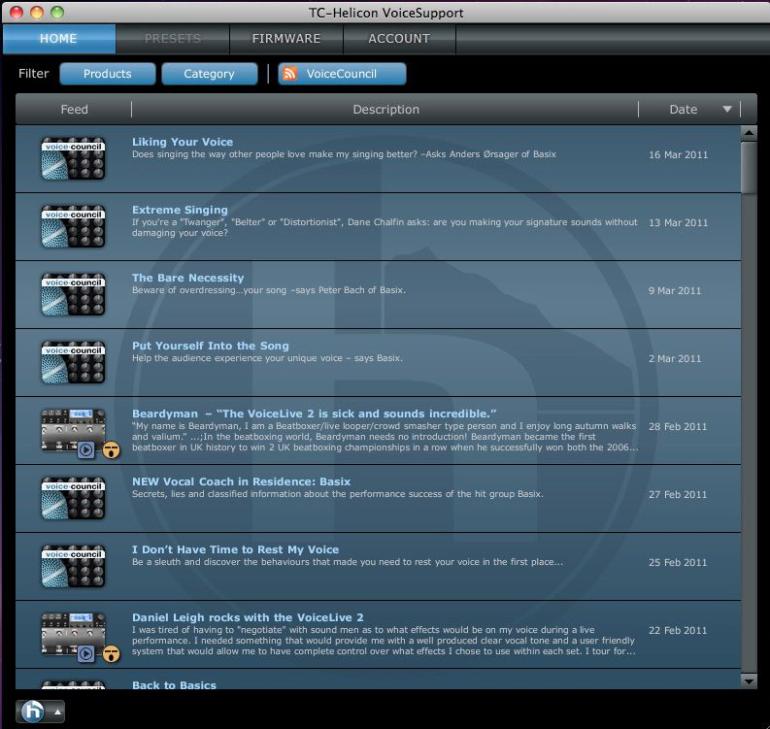Click VoiceLive 2 device thumbnail in Daniel Leigh row
770x729 pixels.
pyautogui.click(x=73, y=633)
